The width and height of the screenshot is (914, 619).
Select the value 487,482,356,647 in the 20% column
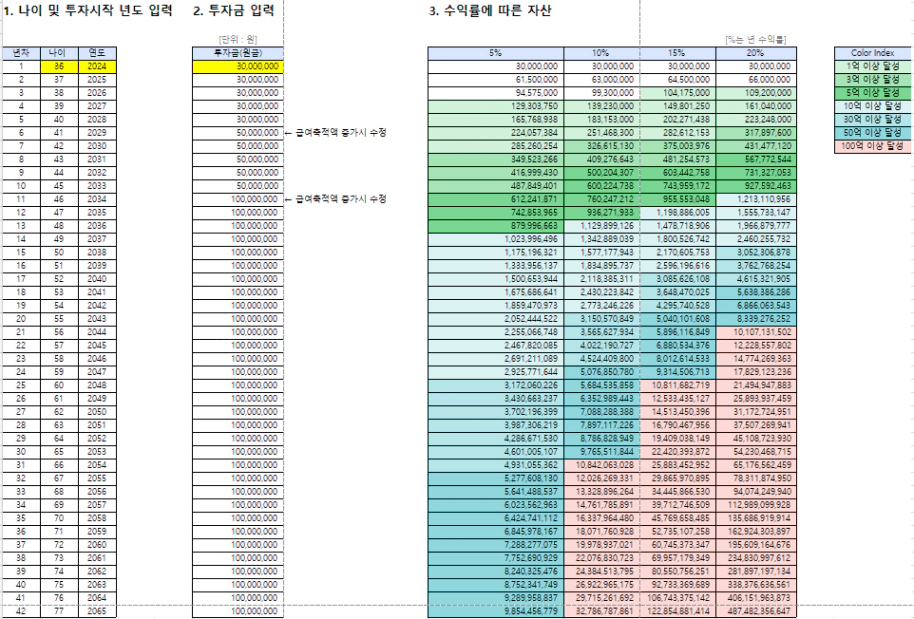tap(755, 611)
